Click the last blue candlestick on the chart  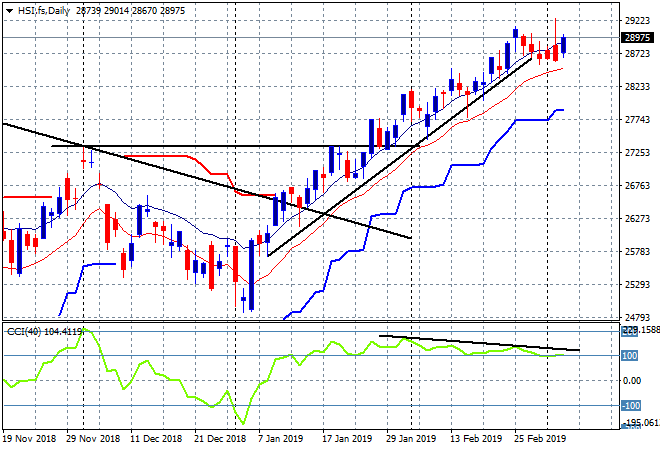click(564, 45)
